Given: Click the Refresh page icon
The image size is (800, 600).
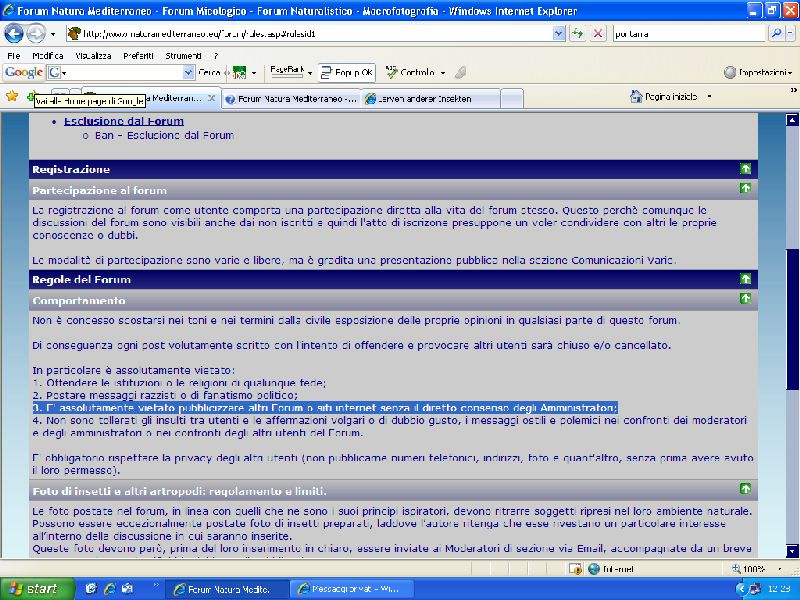Looking at the screenshot, I should (x=577, y=33).
